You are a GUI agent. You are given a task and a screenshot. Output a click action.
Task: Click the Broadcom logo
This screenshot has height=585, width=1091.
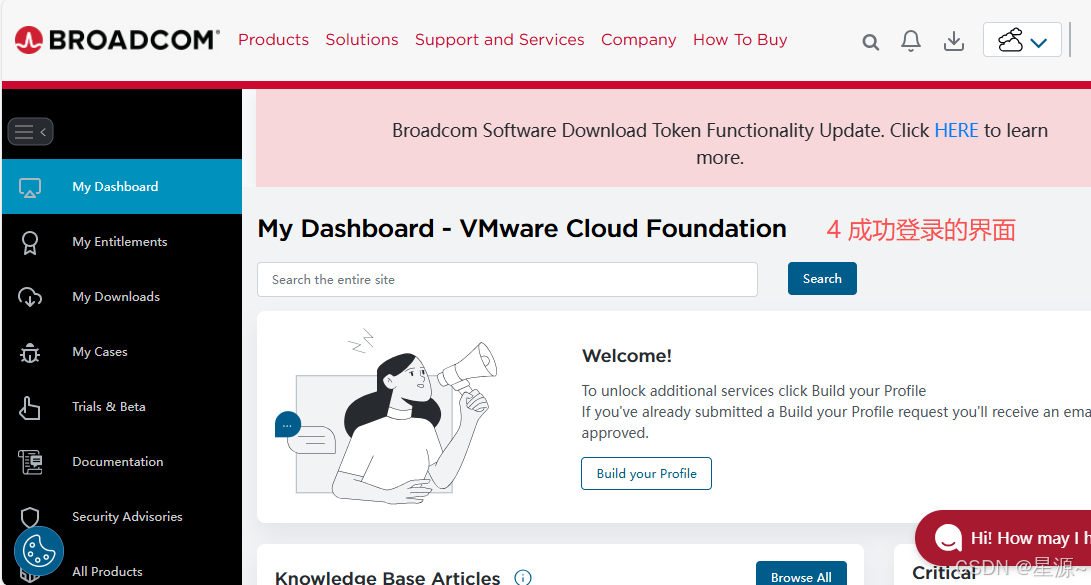click(x=117, y=40)
